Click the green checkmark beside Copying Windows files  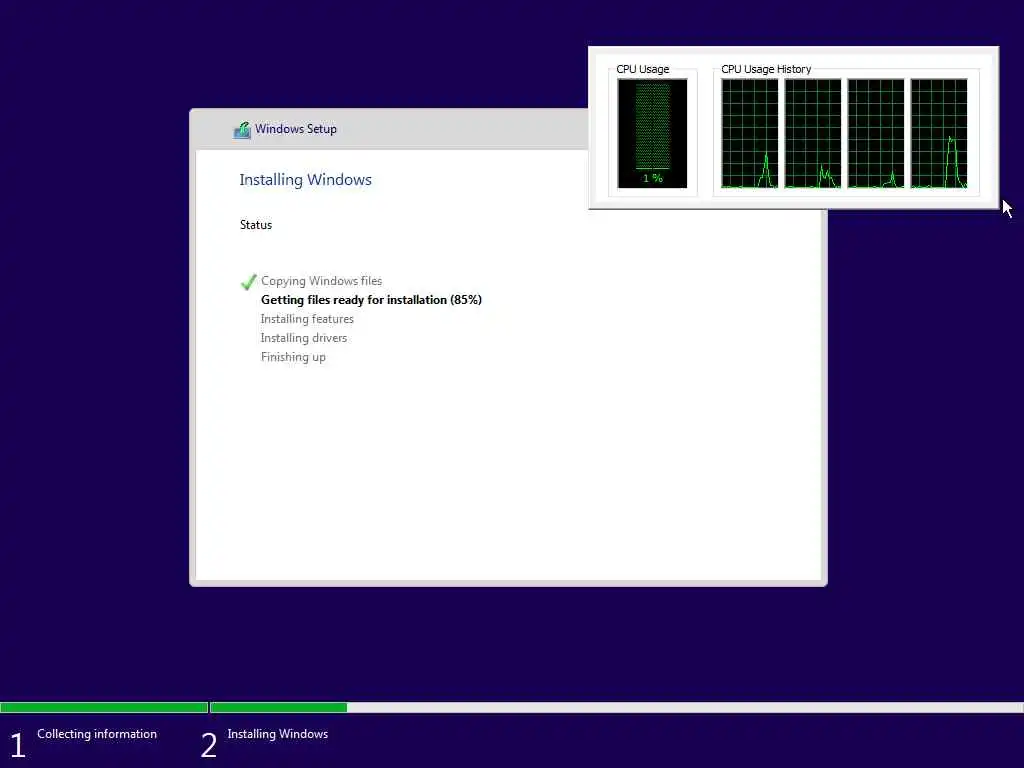(x=248, y=281)
